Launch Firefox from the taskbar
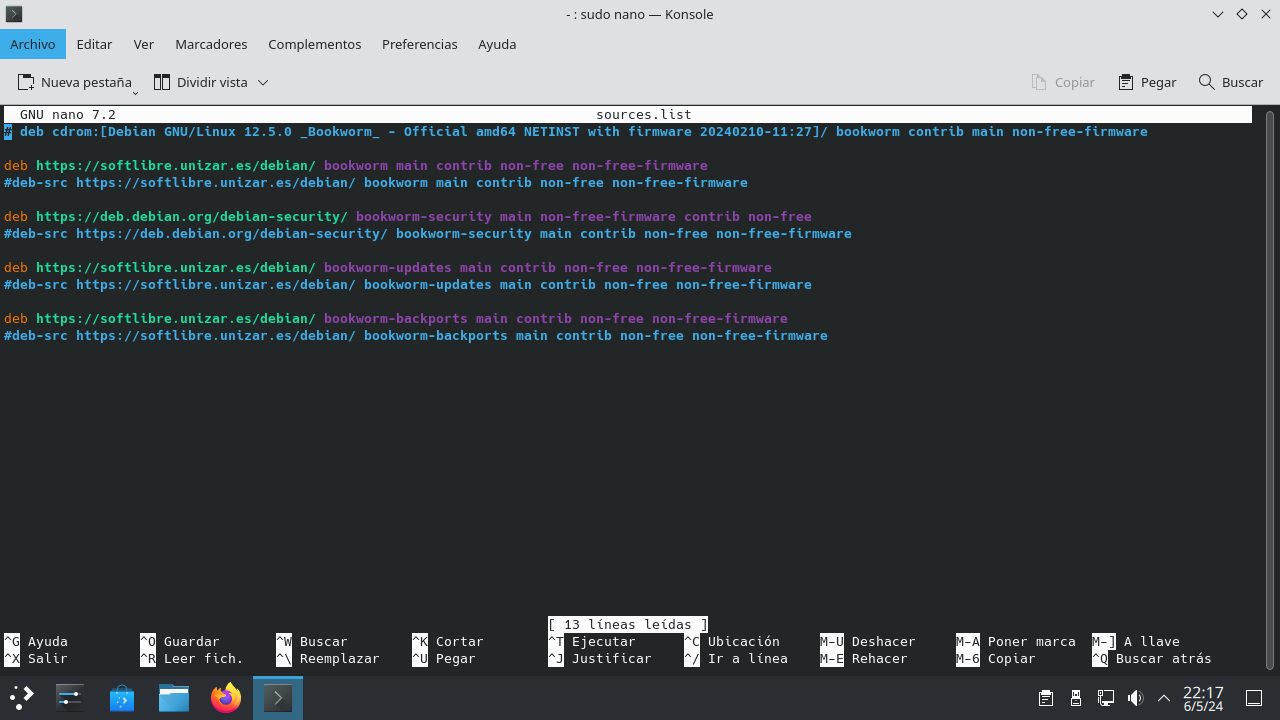Viewport: 1280px width, 720px height. [226, 697]
